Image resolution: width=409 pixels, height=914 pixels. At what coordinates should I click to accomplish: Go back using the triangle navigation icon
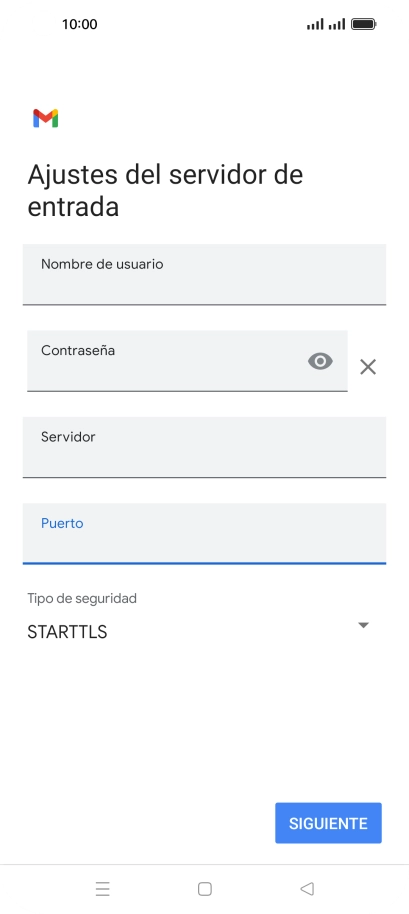307,889
